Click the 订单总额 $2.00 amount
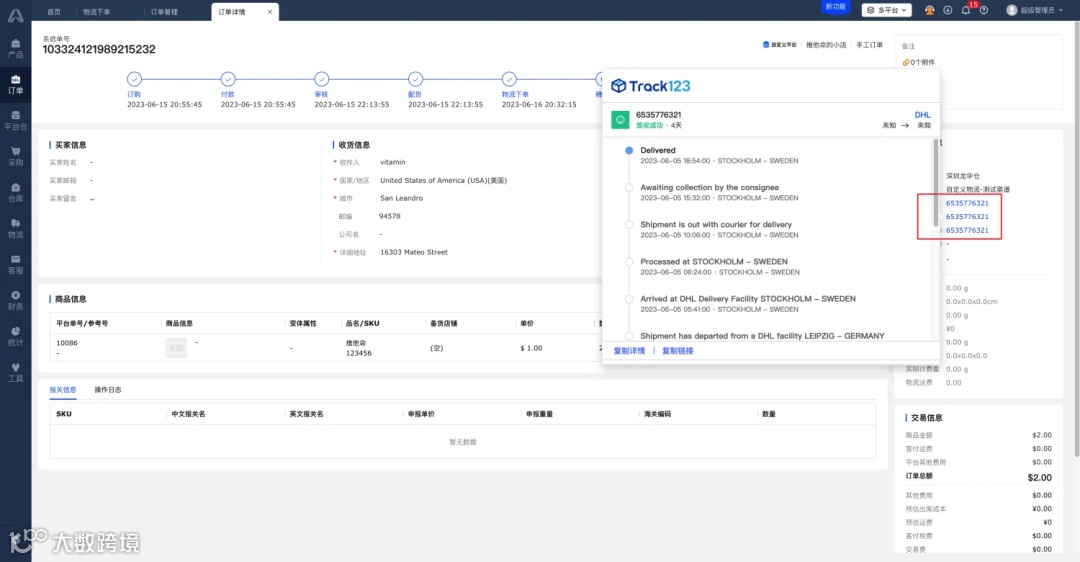The height and width of the screenshot is (562, 1080). [x=1039, y=477]
